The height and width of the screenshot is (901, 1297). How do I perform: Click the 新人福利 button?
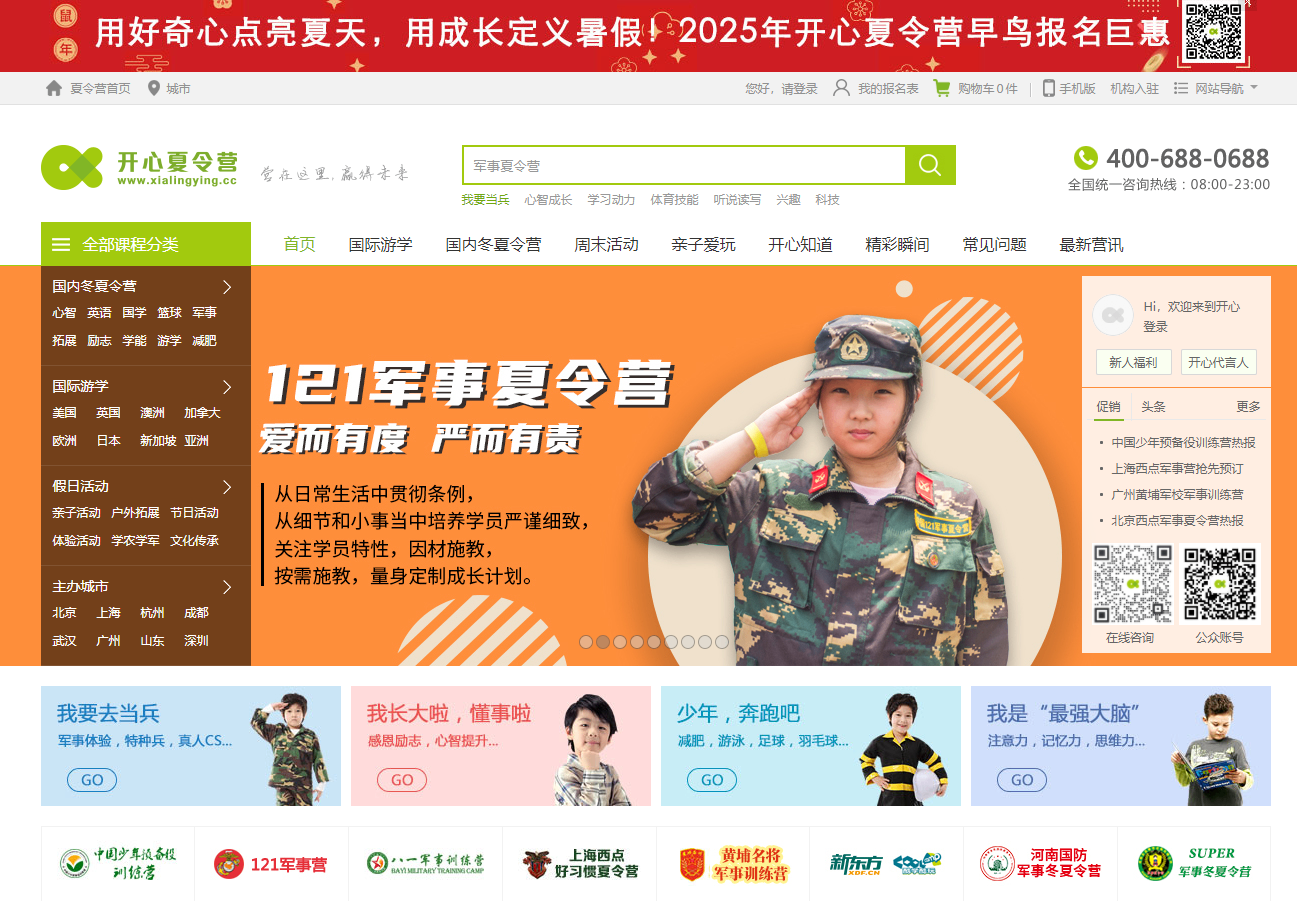point(1133,362)
